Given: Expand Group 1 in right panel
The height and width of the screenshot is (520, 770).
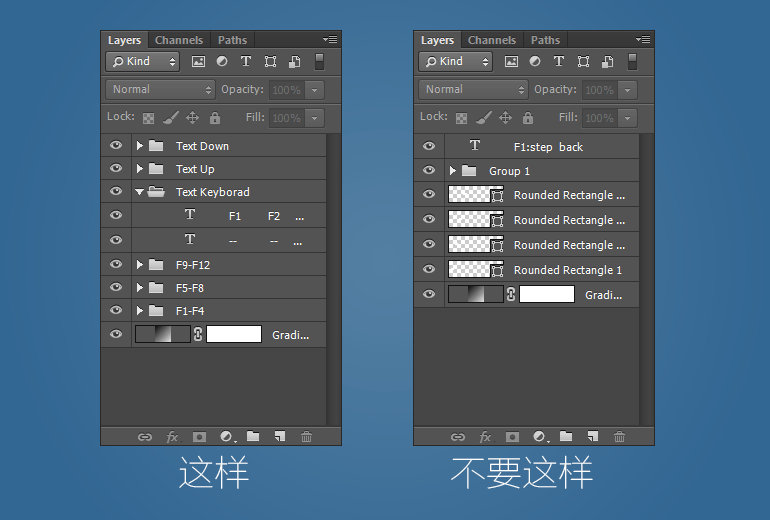Looking at the screenshot, I should tap(452, 170).
